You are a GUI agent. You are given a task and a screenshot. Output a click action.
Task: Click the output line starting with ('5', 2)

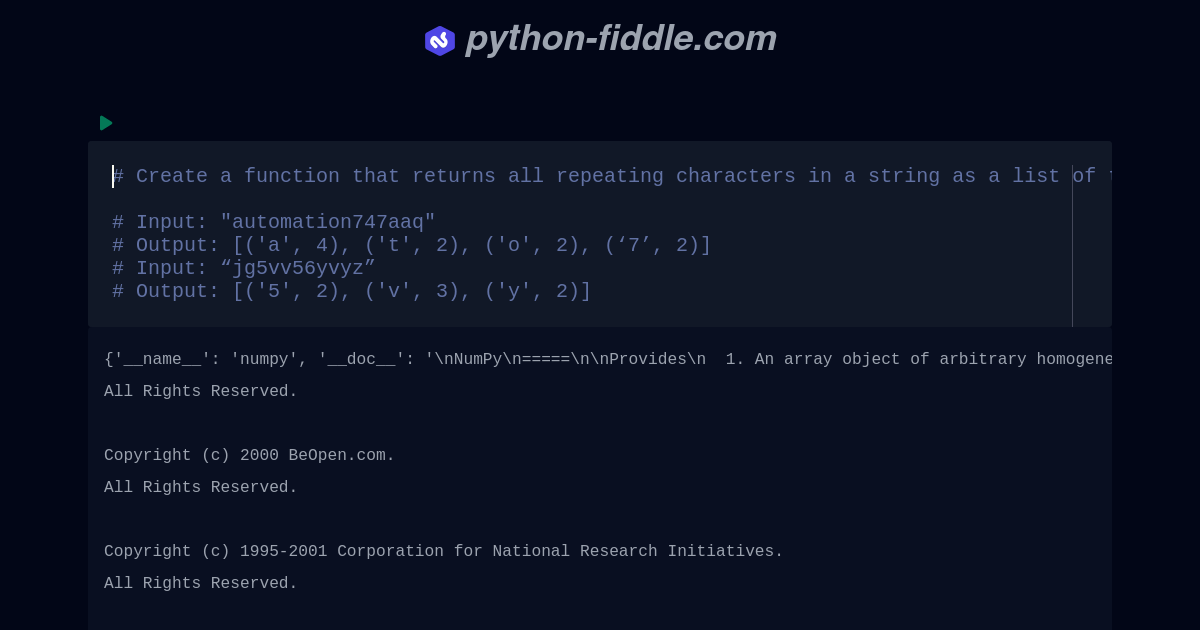(352, 291)
